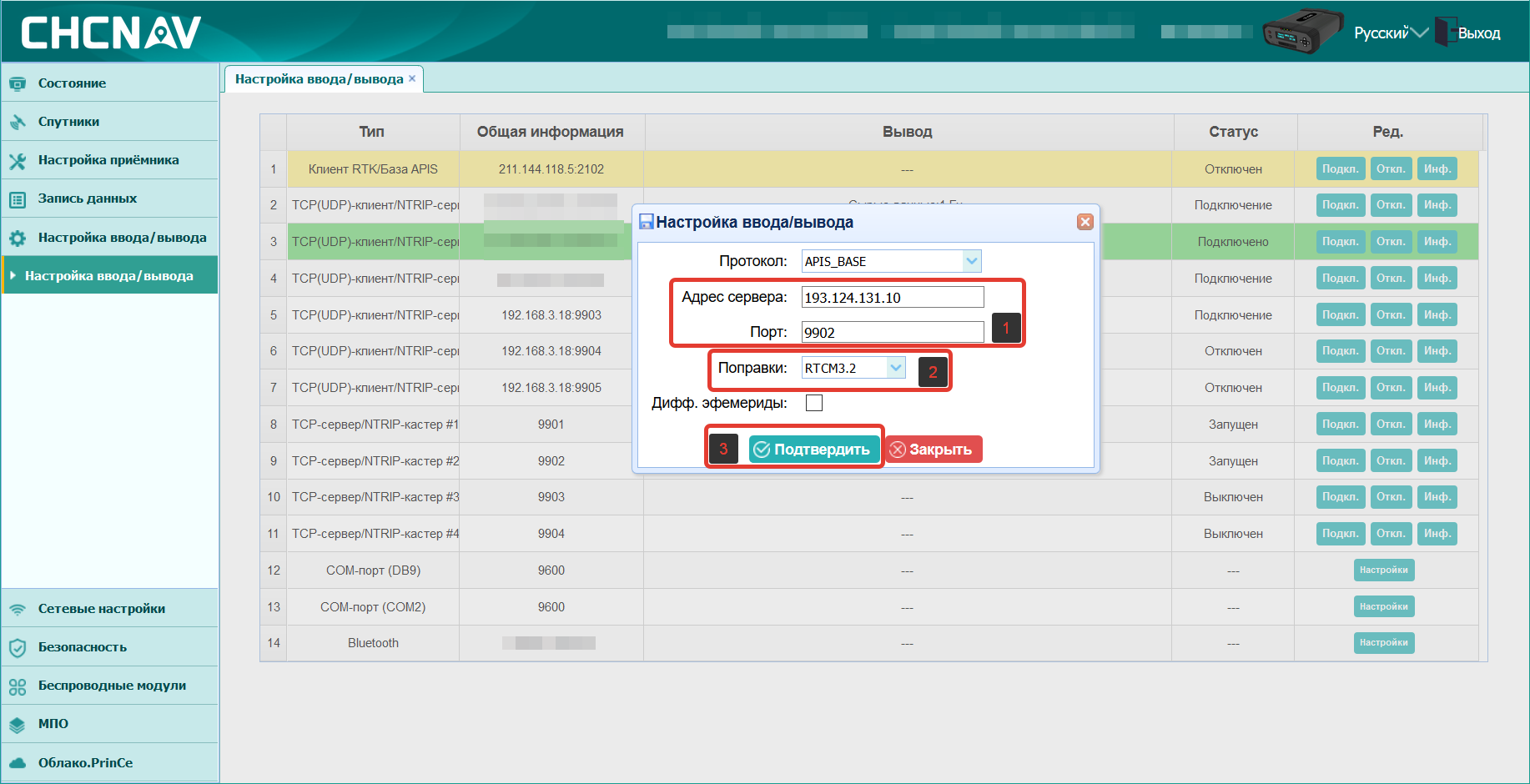Expand the Настройка ввода/вывода sidebar submenu item
The height and width of the screenshot is (784, 1530).
[x=109, y=276]
